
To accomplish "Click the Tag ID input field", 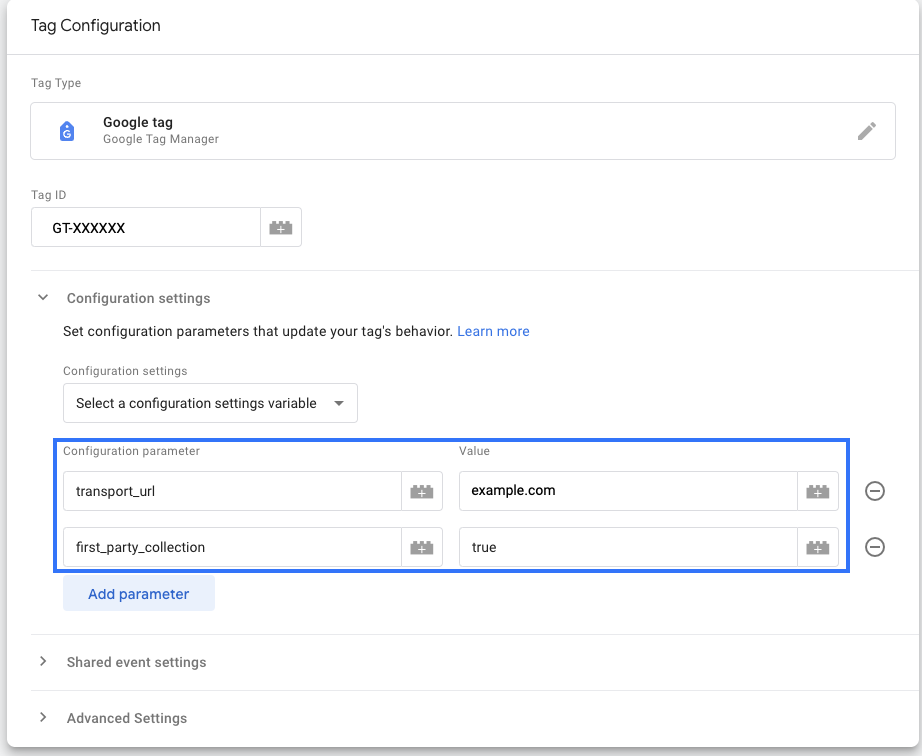I will tap(145, 227).
